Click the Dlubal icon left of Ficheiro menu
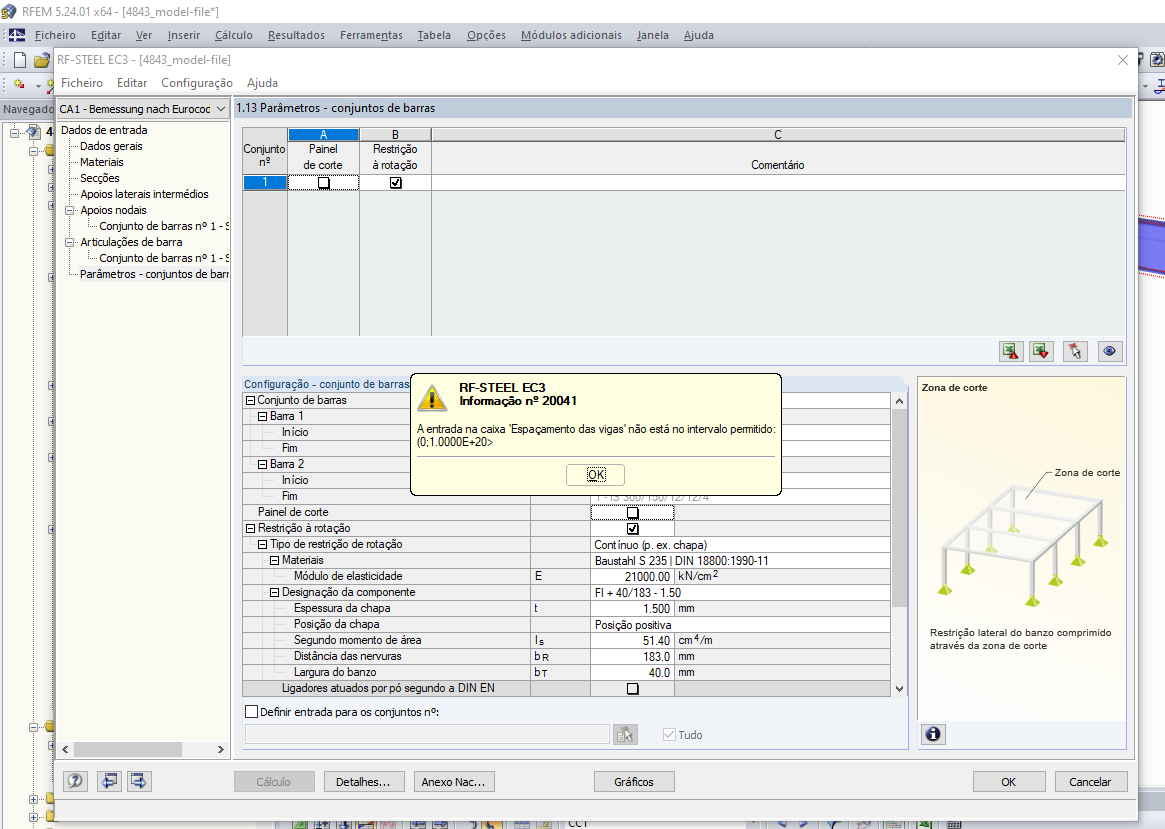The height and width of the screenshot is (829, 1165). (x=16, y=35)
